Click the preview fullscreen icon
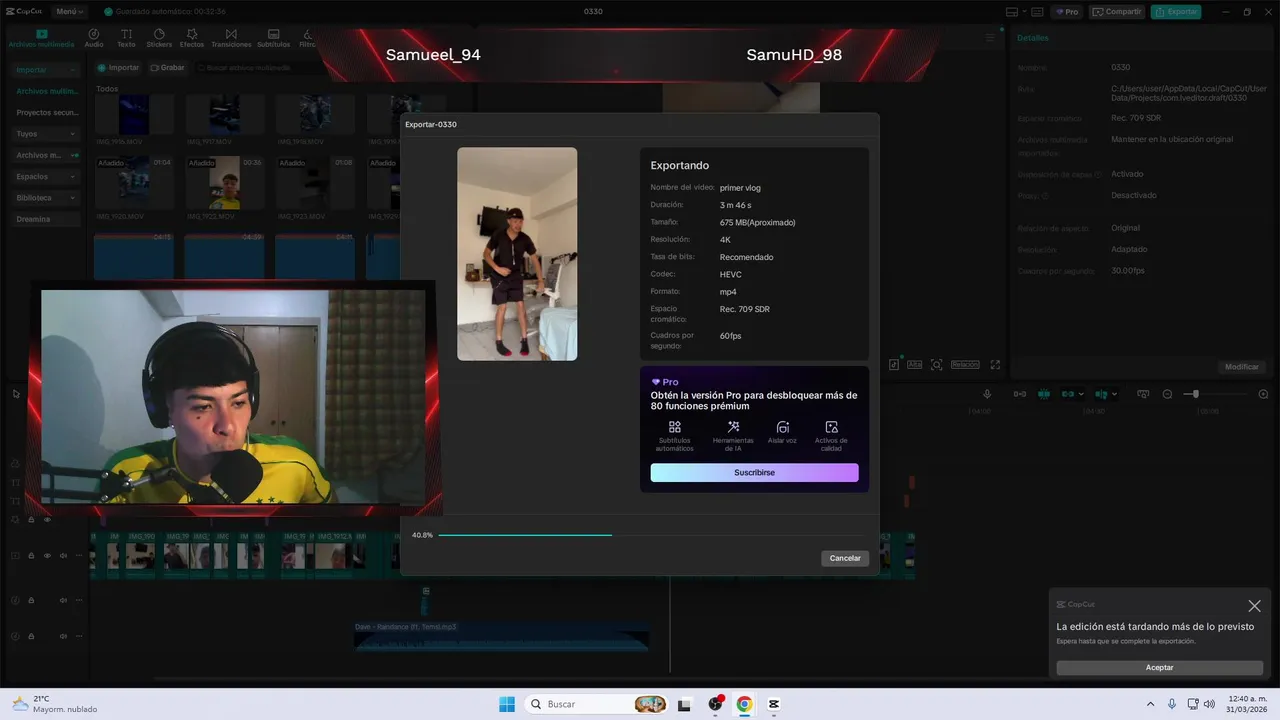The height and width of the screenshot is (720, 1280). click(995, 365)
